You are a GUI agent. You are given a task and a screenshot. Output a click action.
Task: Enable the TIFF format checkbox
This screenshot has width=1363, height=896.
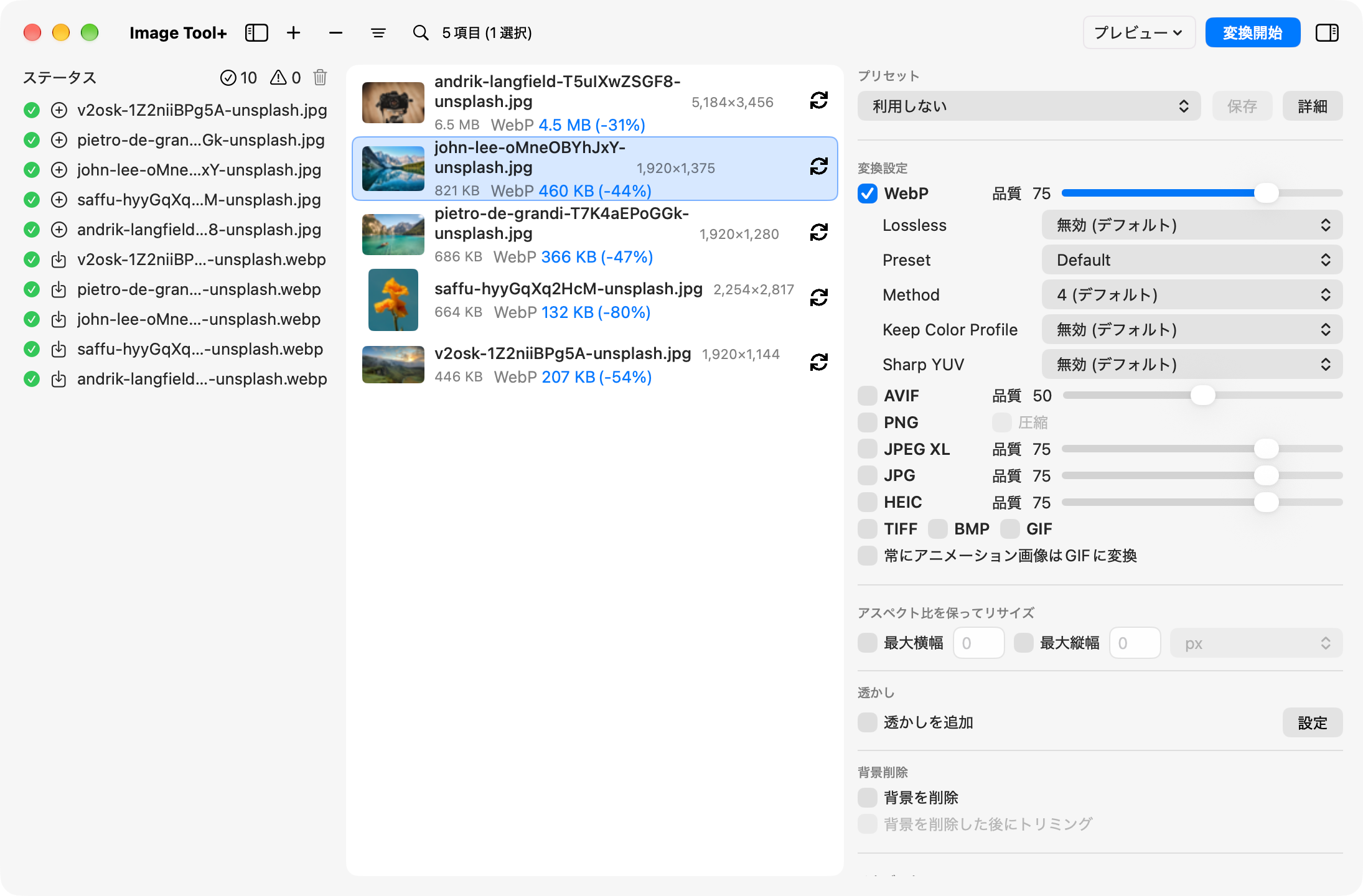pyautogui.click(x=868, y=529)
